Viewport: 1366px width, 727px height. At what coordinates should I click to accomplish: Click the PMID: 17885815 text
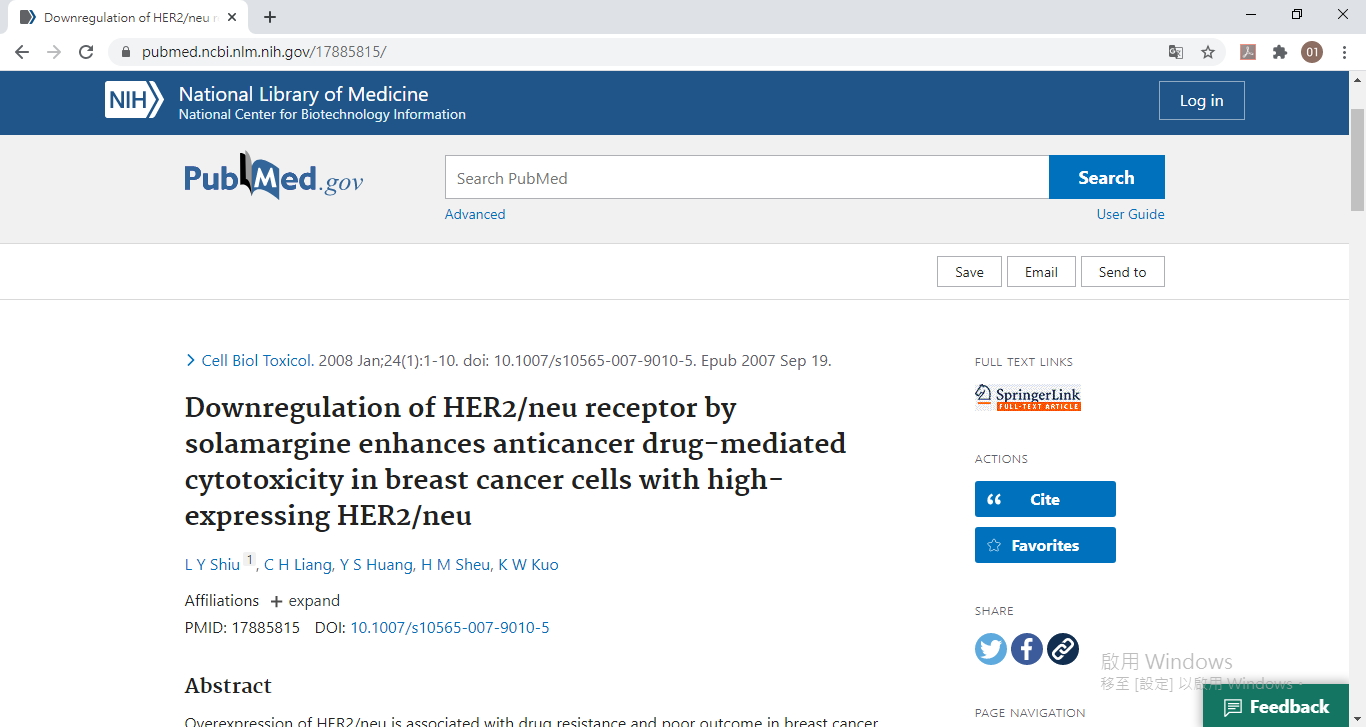(242, 628)
